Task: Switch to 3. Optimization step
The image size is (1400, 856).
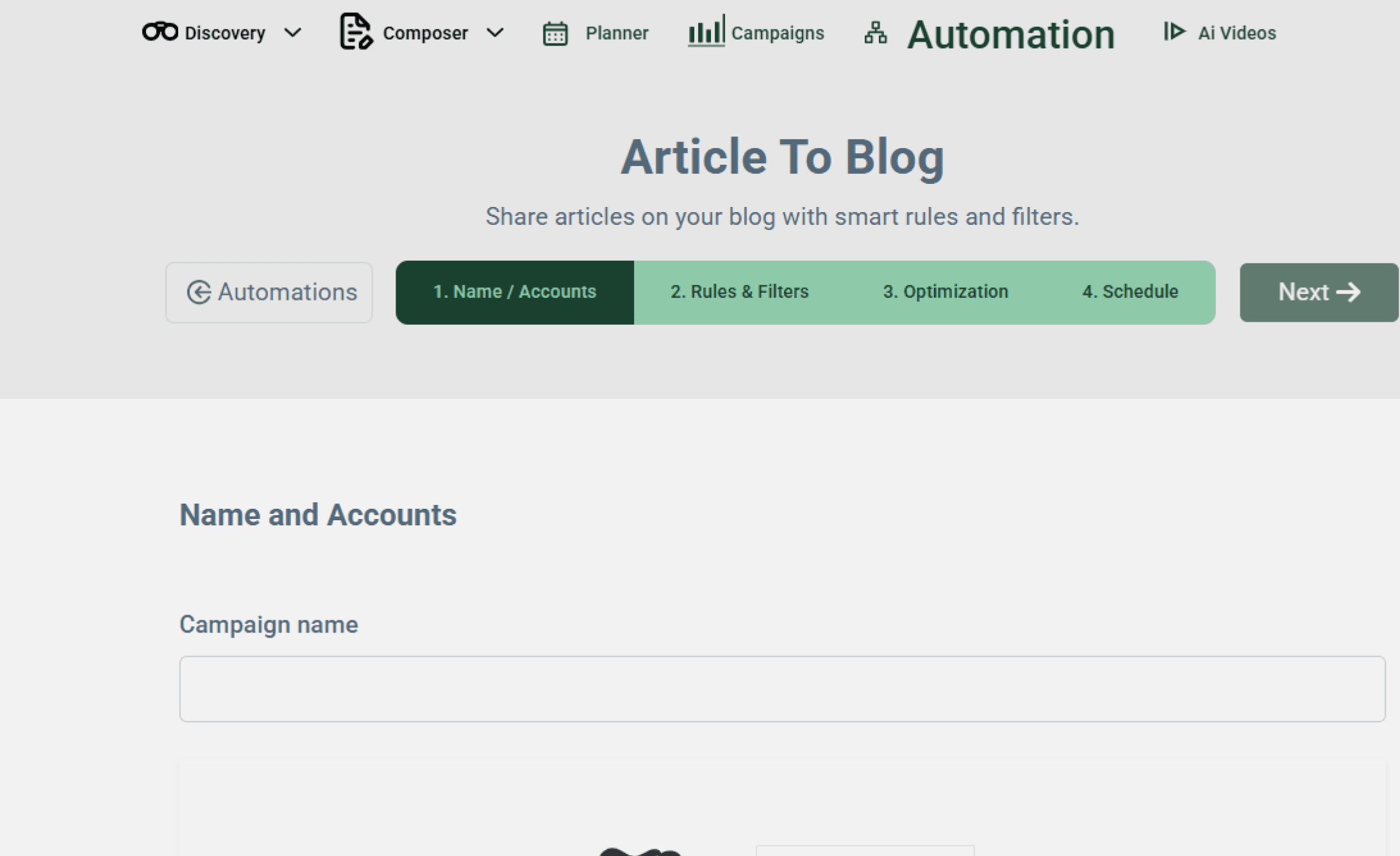Action: click(x=946, y=292)
